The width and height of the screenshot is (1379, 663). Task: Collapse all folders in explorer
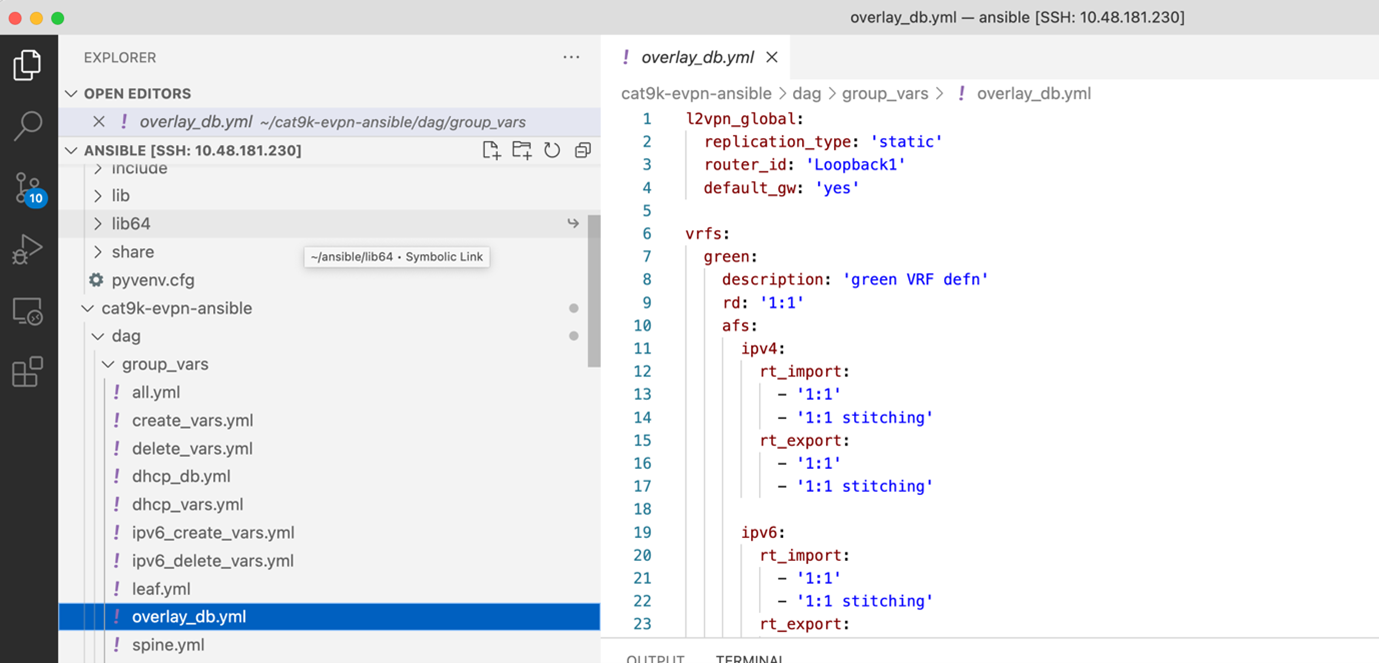[x=583, y=150]
